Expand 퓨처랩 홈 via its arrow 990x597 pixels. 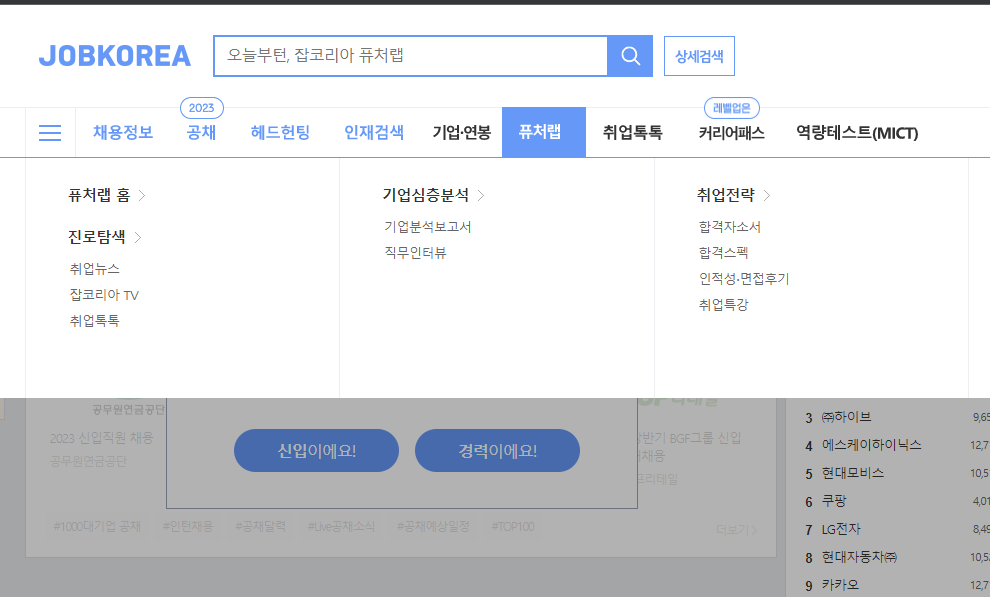click(142, 196)
